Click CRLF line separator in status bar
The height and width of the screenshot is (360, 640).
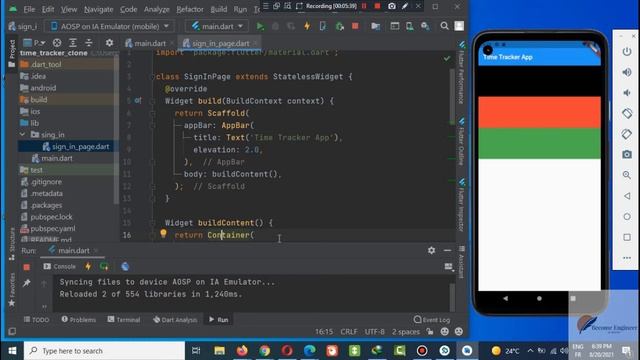click(x=349, y=332)
